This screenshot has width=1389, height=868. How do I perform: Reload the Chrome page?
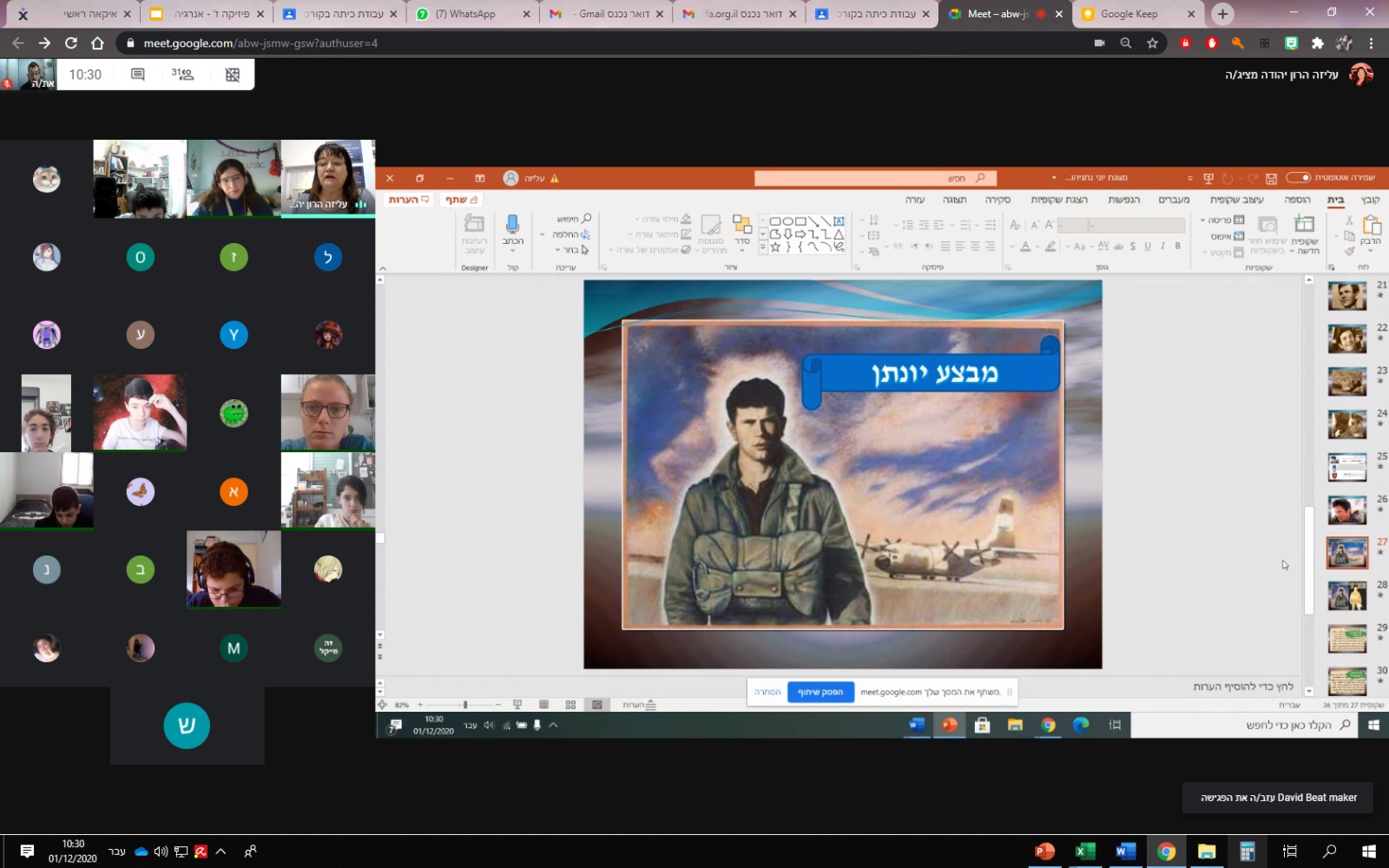click(71, 43)
